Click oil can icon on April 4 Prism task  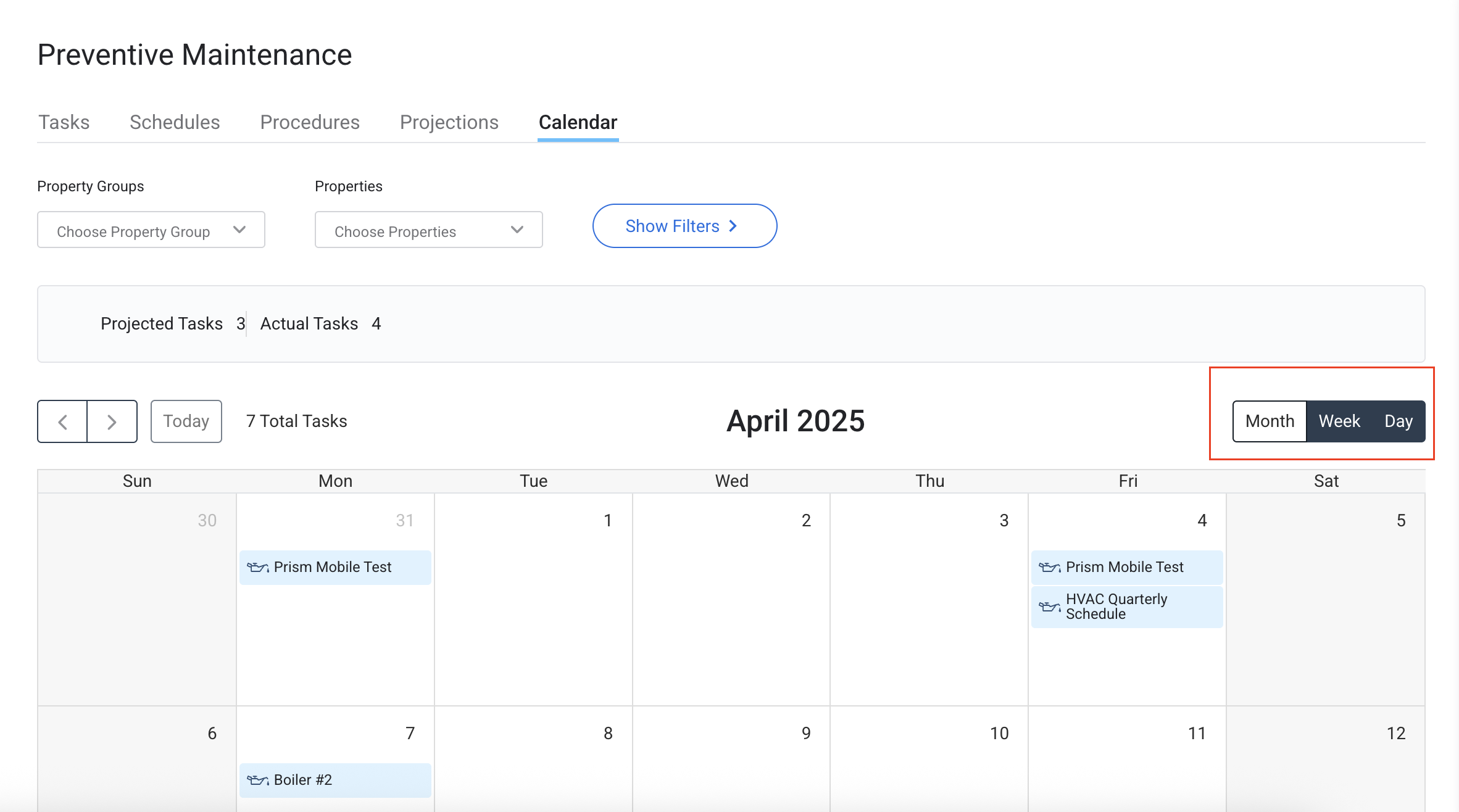pos(1049,568)
